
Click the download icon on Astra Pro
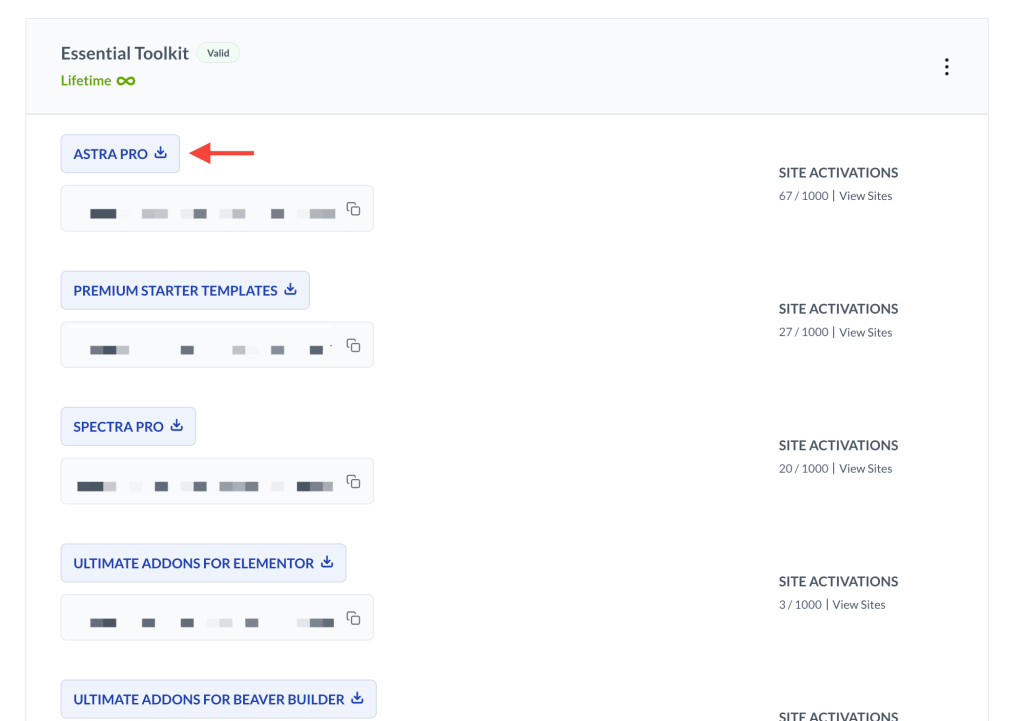tap(160, 153)
